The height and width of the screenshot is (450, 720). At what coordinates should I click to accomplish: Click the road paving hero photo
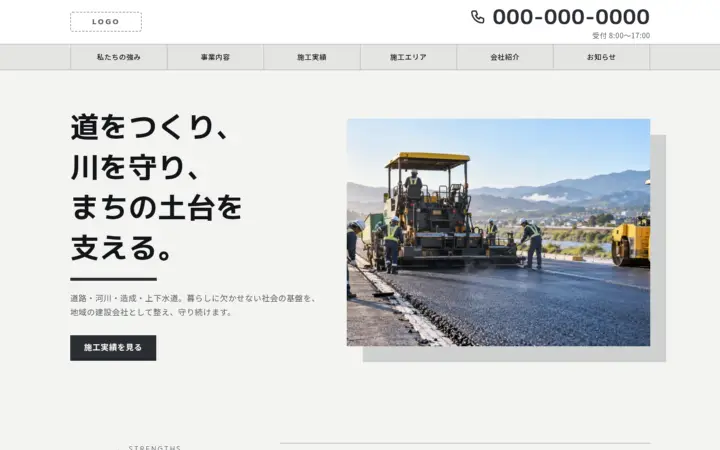point(498,232)
